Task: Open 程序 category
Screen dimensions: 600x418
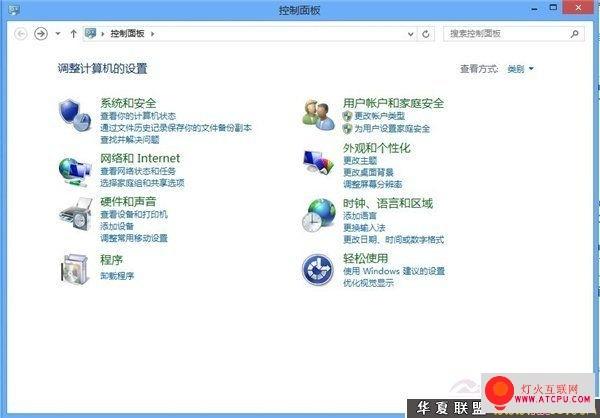Action: (111, 260)
